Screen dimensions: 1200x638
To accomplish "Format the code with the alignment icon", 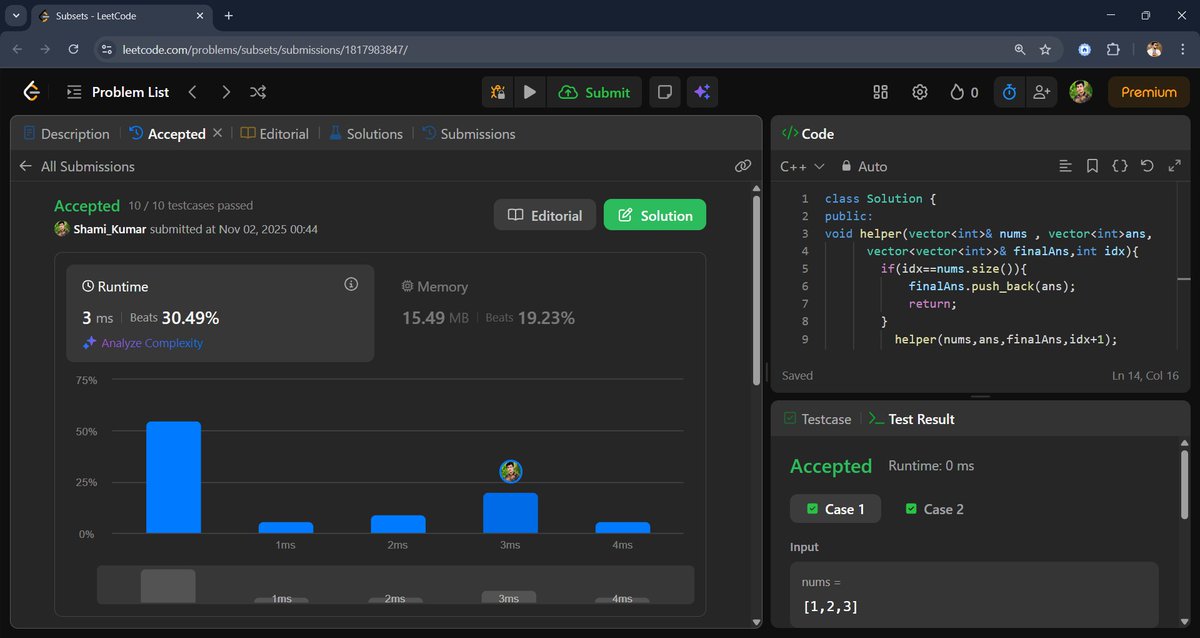I will 1065,165.
